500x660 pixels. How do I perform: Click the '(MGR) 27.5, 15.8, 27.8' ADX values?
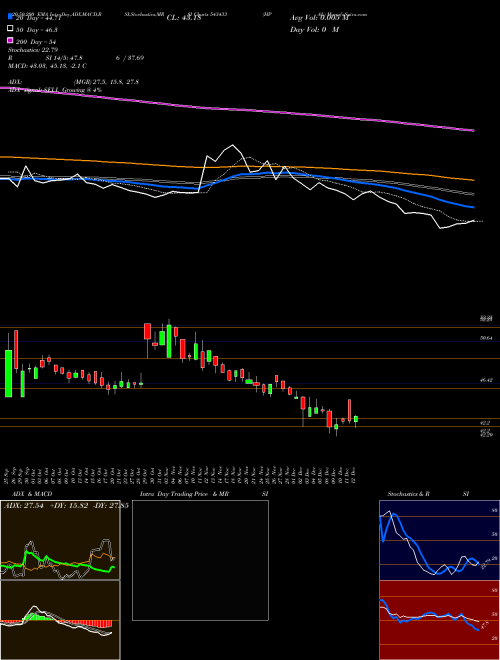(x=106, y=82)
